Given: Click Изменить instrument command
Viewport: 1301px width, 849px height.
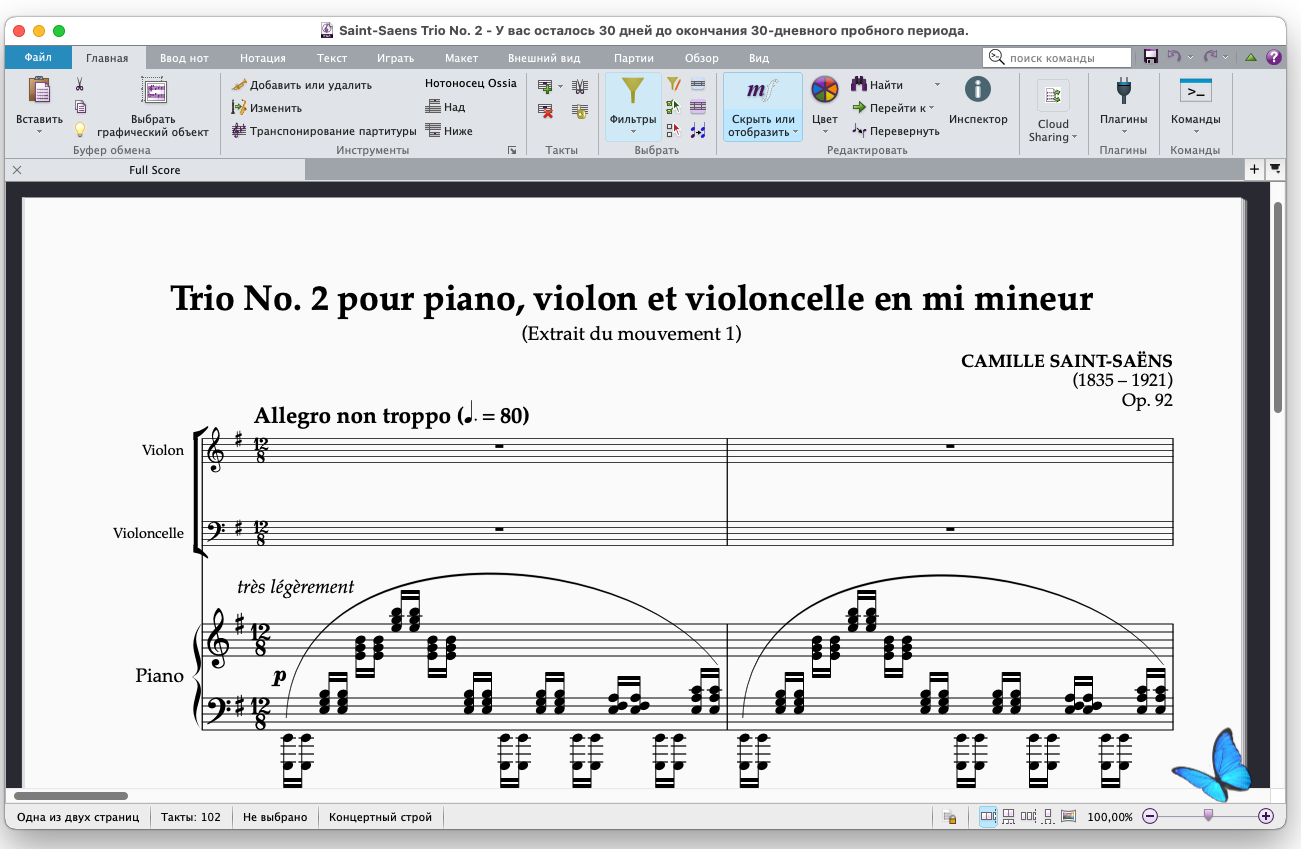Looking at the screenshot, I should click(x=266, y=108).
